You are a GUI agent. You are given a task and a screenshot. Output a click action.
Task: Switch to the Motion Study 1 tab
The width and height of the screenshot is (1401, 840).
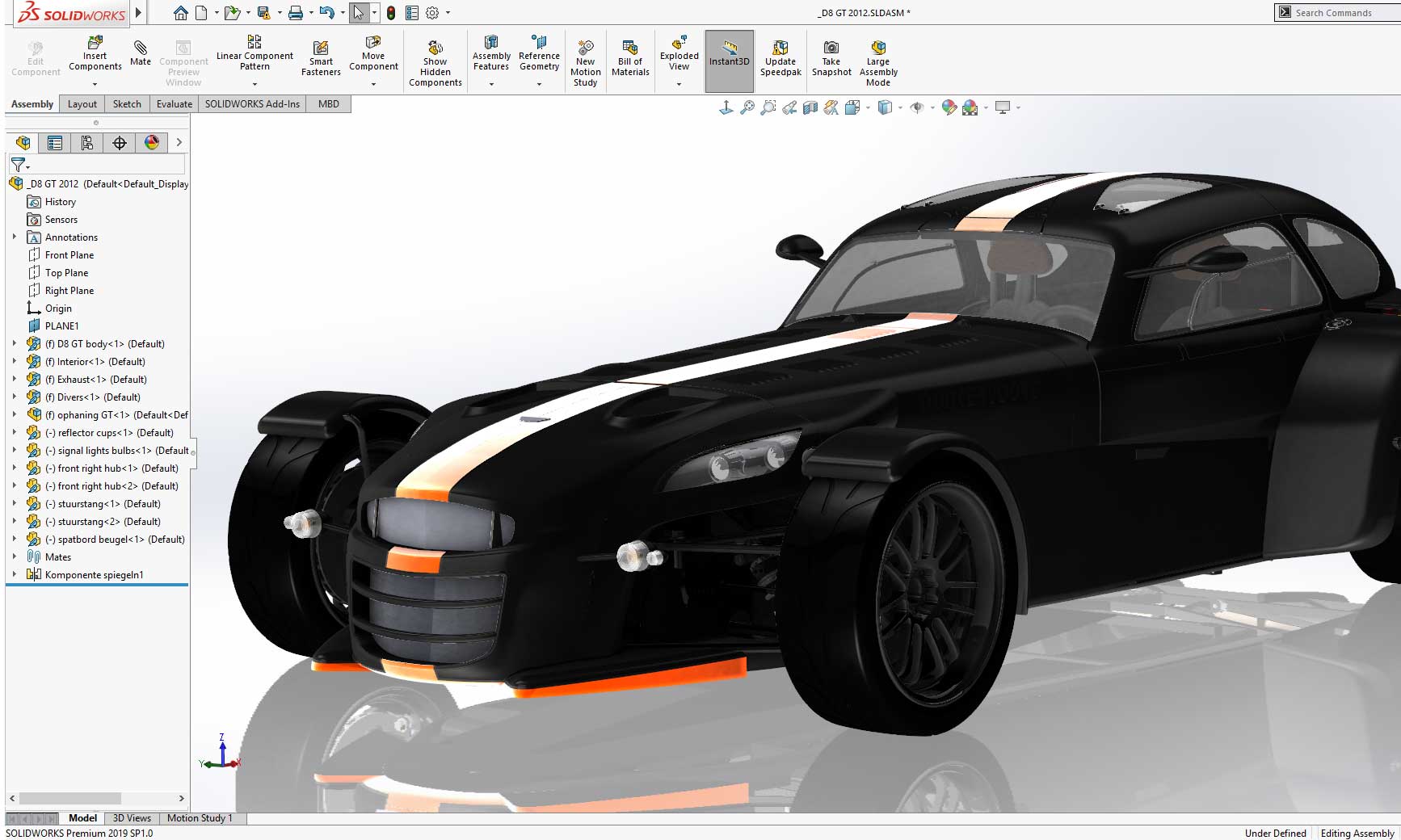tap(200, 817)
